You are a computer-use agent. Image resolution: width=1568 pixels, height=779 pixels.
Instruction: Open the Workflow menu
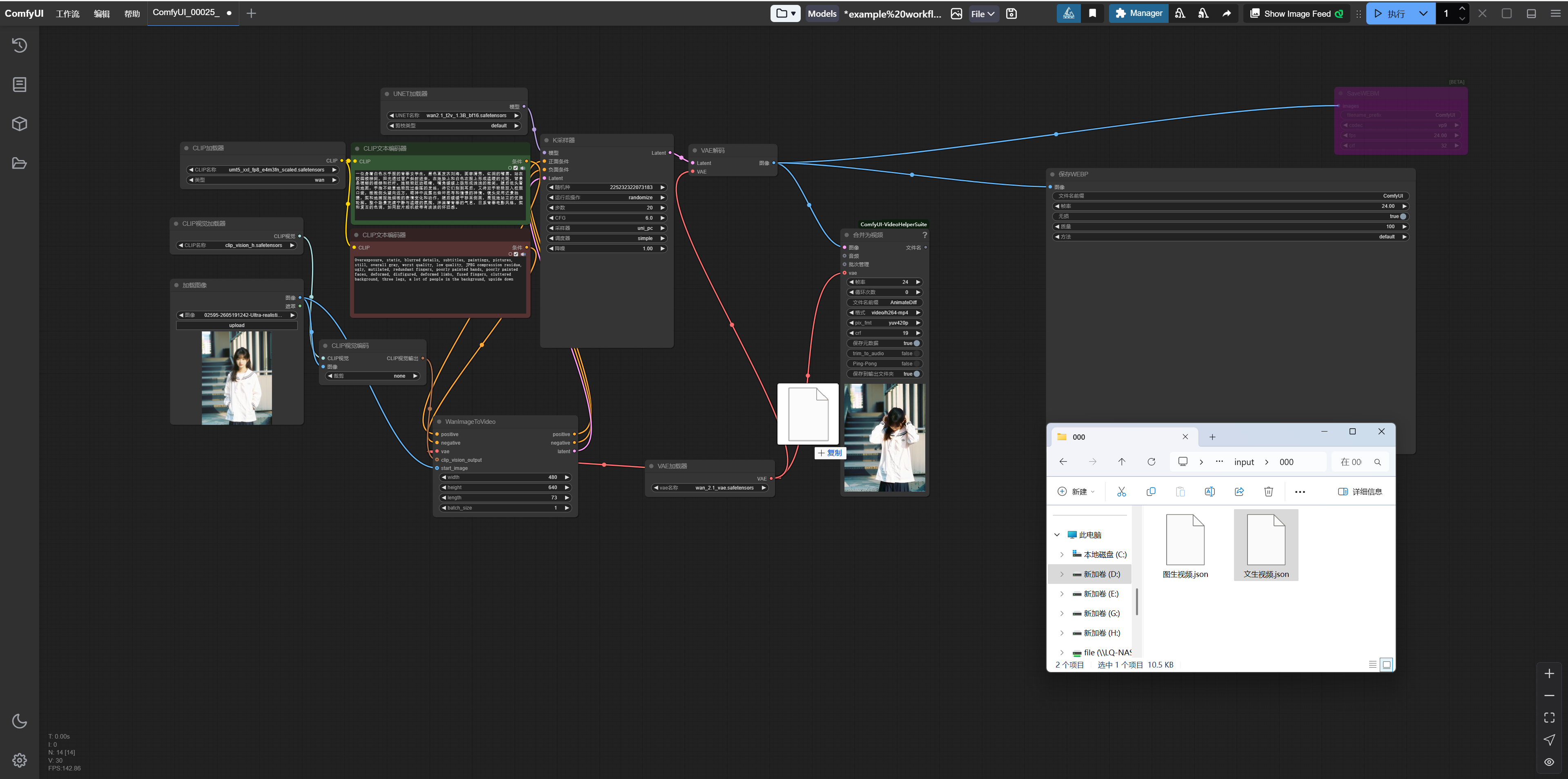tap(67, 13)
